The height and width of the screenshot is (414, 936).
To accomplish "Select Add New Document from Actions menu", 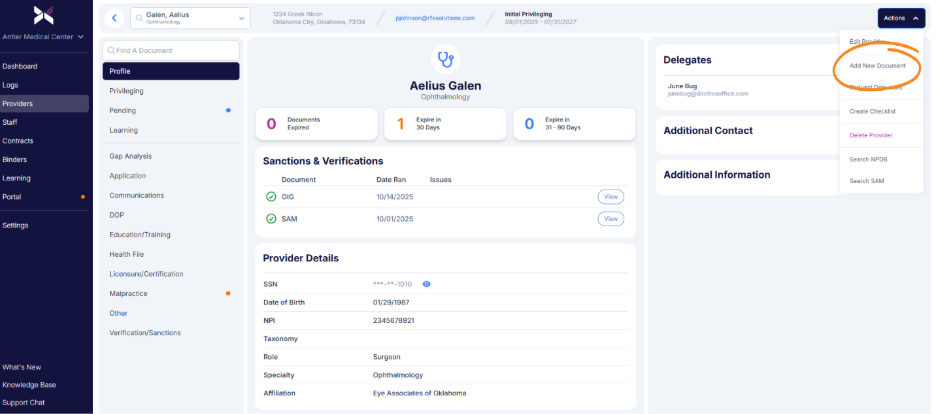I will pyautogui.click(x=877, y=65).
